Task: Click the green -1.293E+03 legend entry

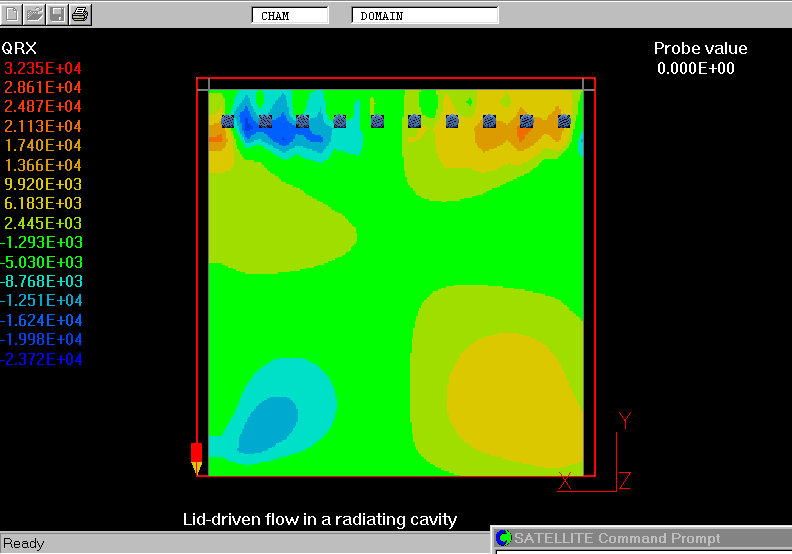Action: pos(43,243)
